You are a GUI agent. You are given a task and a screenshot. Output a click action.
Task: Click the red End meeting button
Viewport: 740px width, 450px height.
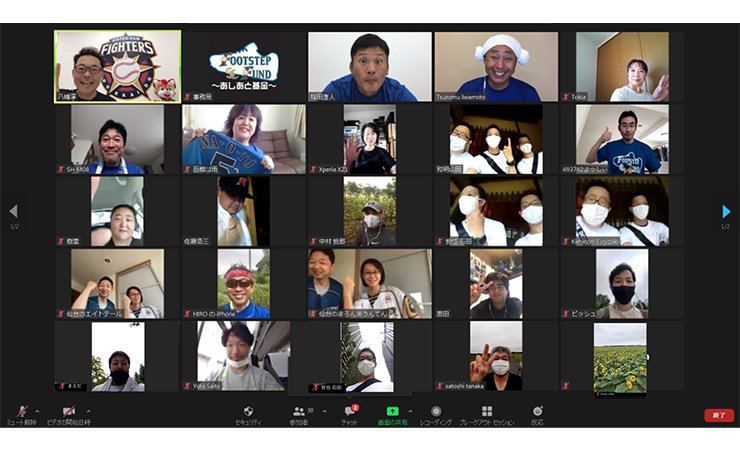point(718,415)
